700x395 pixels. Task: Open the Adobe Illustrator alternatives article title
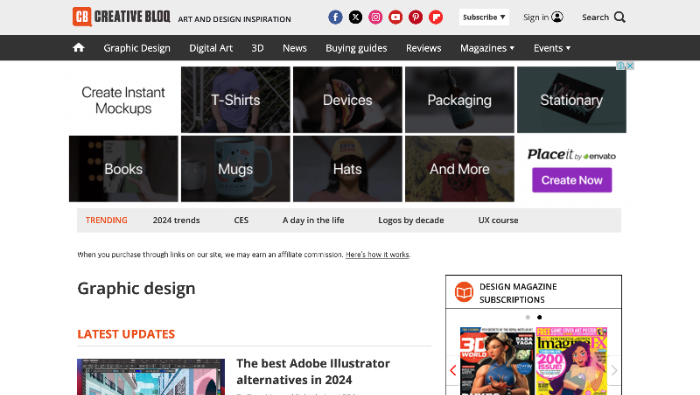pyautogui.click(x=313, y=371)
